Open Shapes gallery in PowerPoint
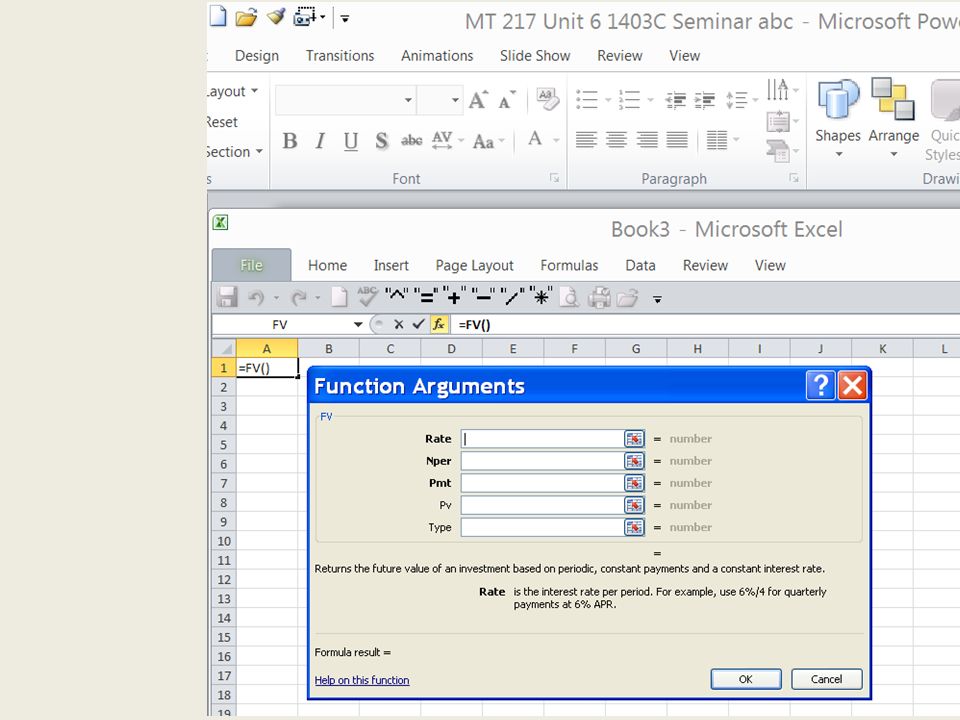The height and width of the screenshot is (720, 960). point(838,118)
